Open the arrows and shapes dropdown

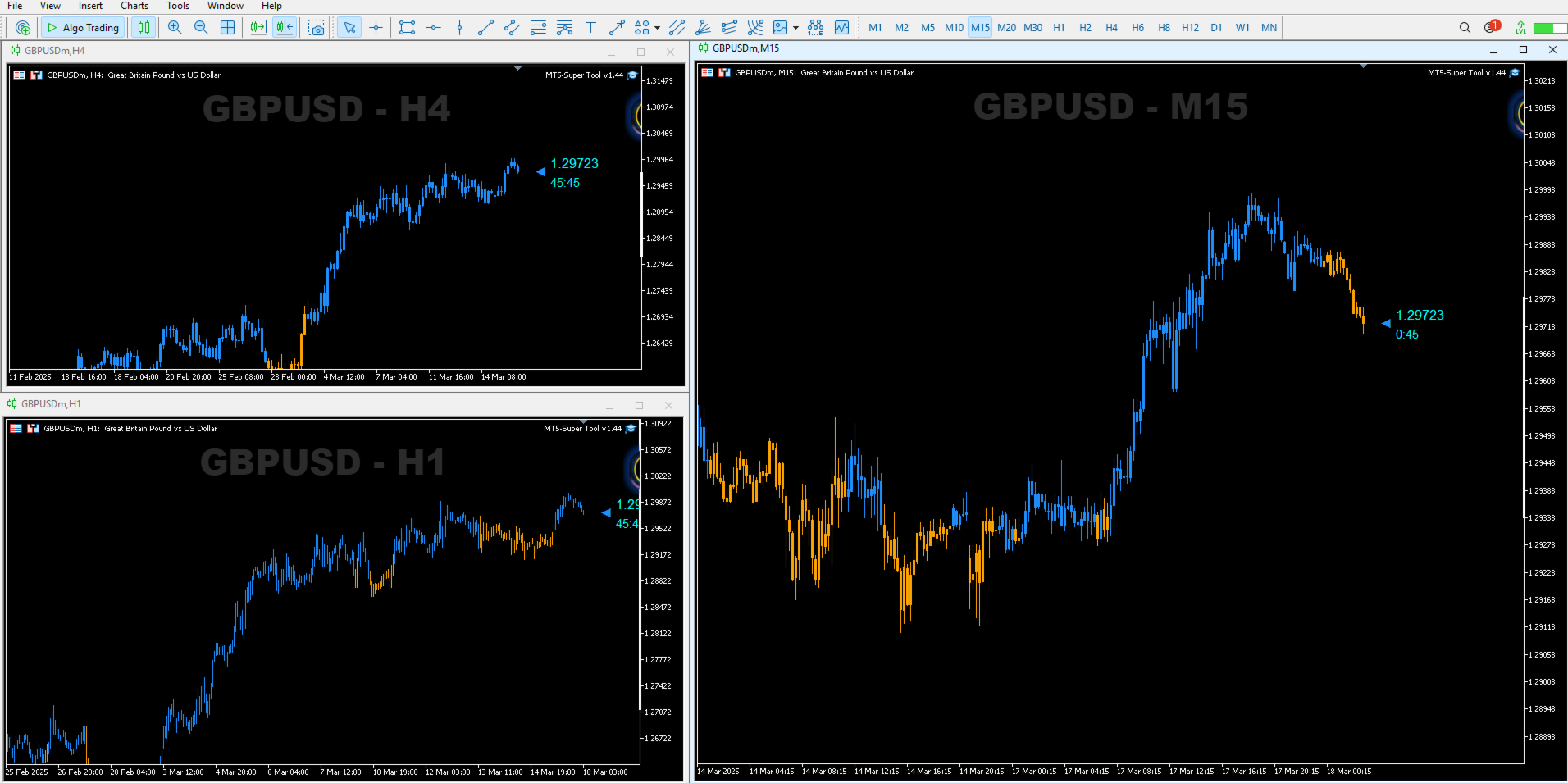click(647, 27)
